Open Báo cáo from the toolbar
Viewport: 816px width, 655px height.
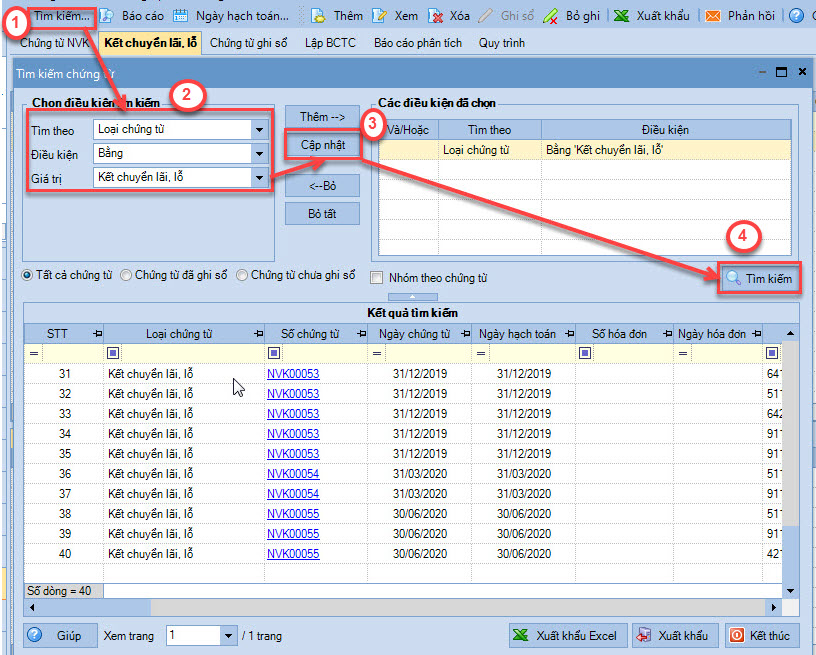tap(133, 16)
